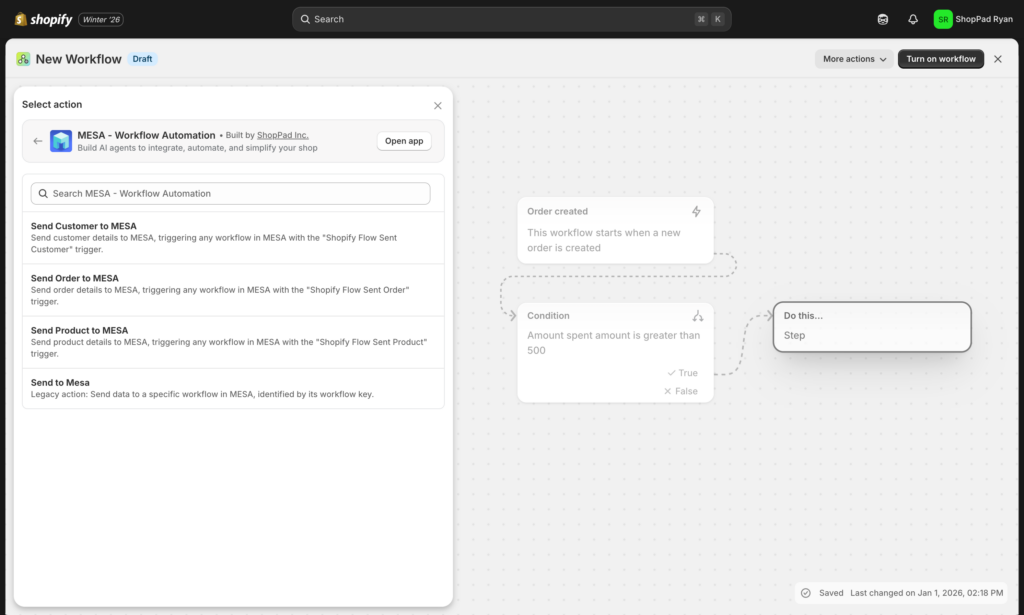Select the legacy Send to Mesa action

point(233,388)
